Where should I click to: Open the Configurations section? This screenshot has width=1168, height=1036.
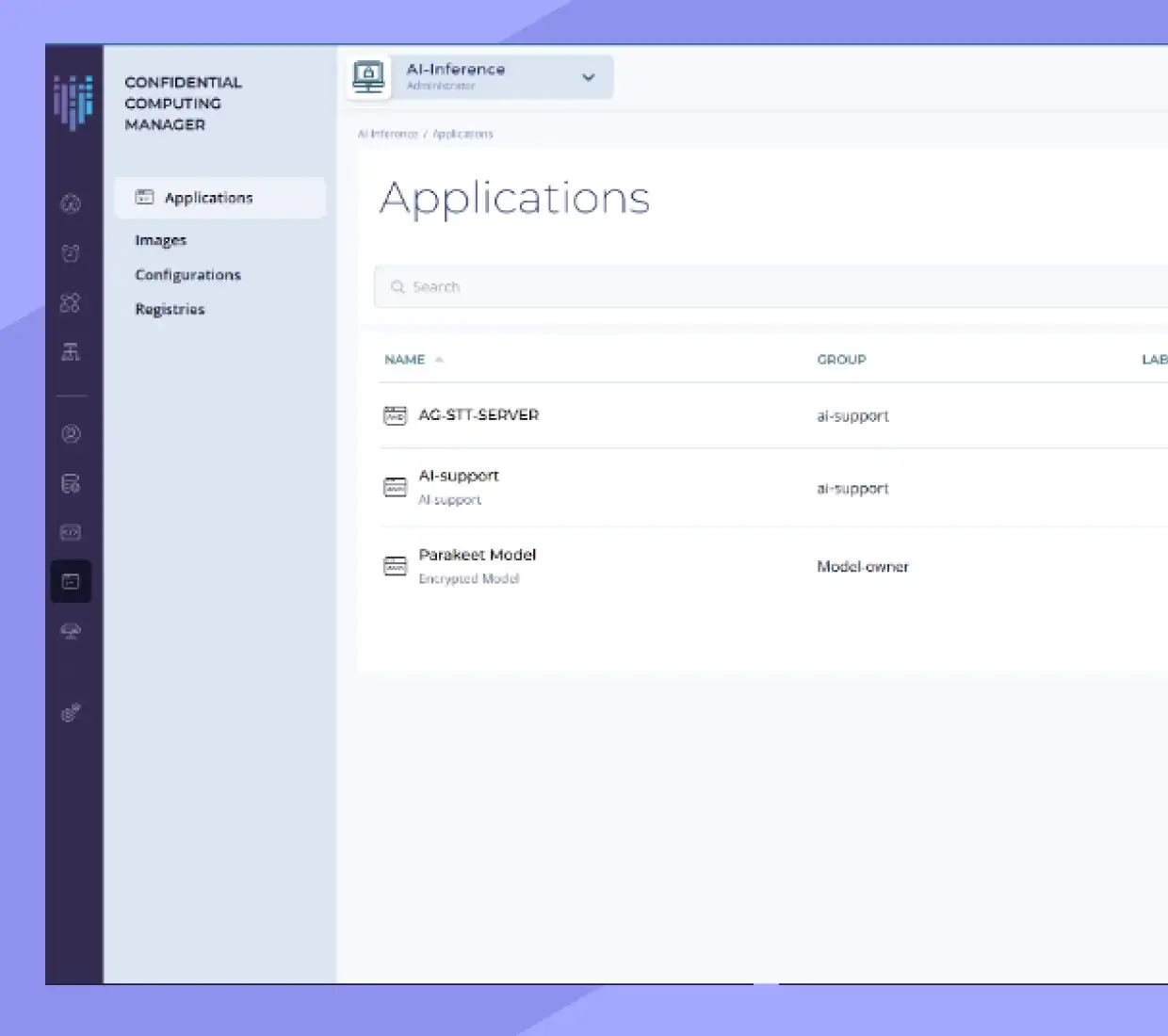187,274
